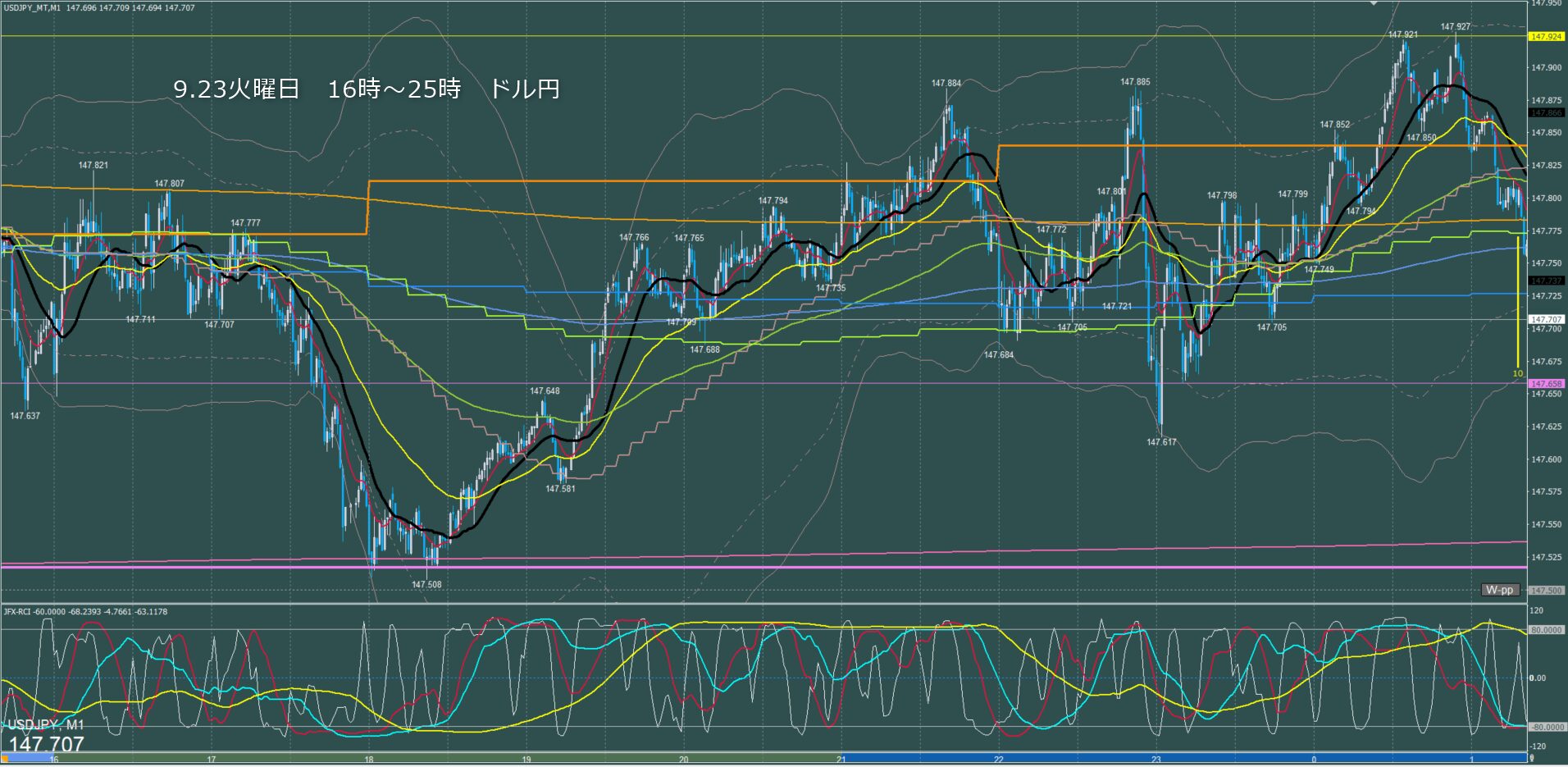Click the 147.508 low price annotation

(426, 585)
